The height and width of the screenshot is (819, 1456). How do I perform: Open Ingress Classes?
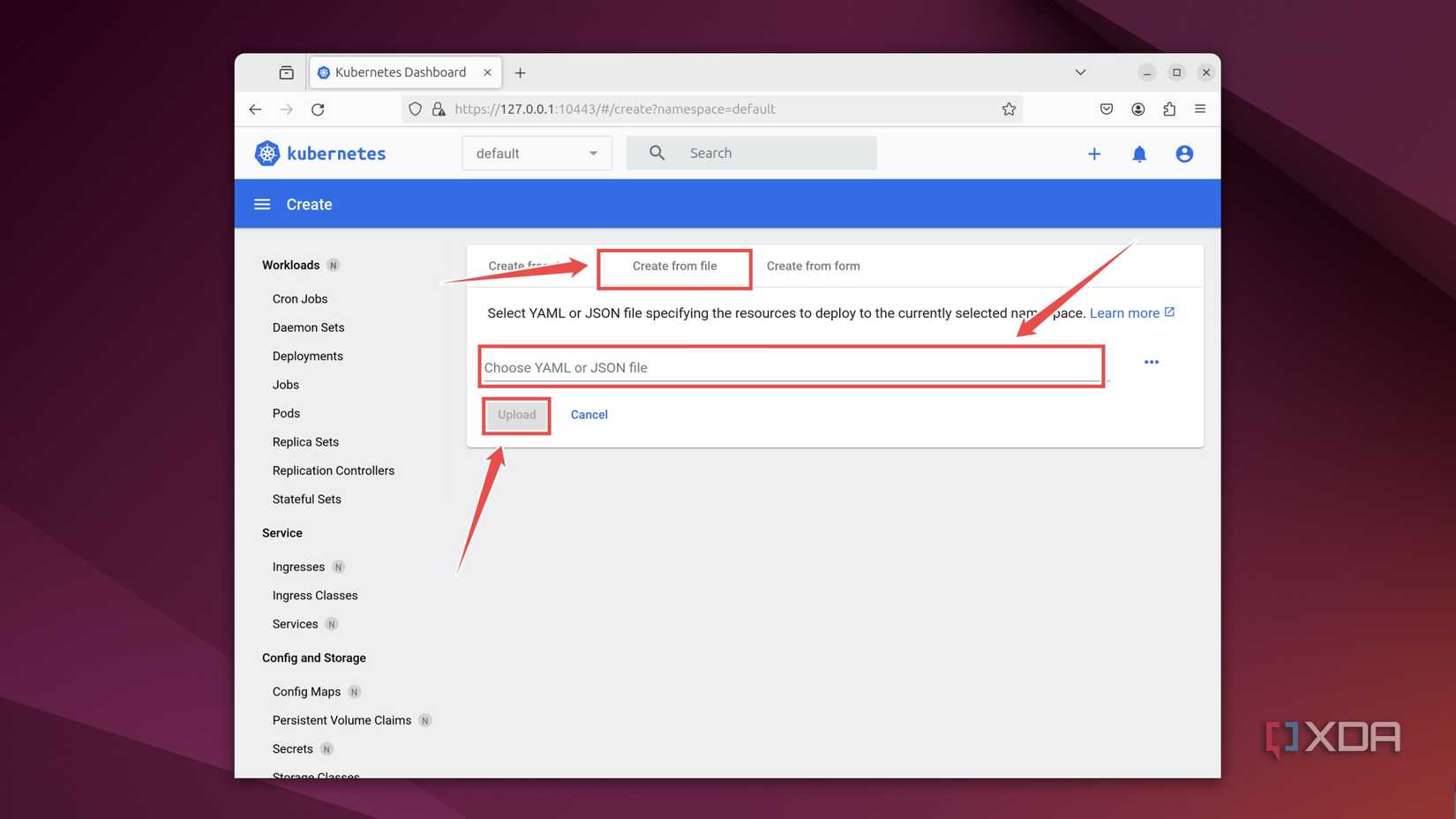coord(315,596)
